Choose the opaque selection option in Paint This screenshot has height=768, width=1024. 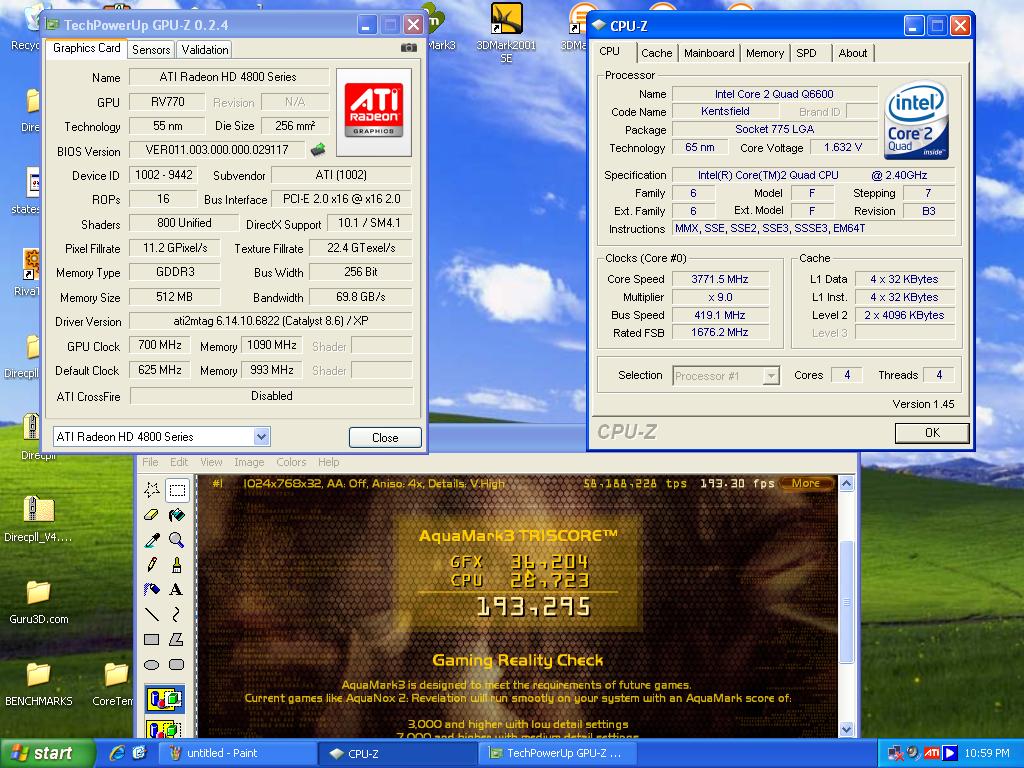pyautogui.click(x=165, y=699)
